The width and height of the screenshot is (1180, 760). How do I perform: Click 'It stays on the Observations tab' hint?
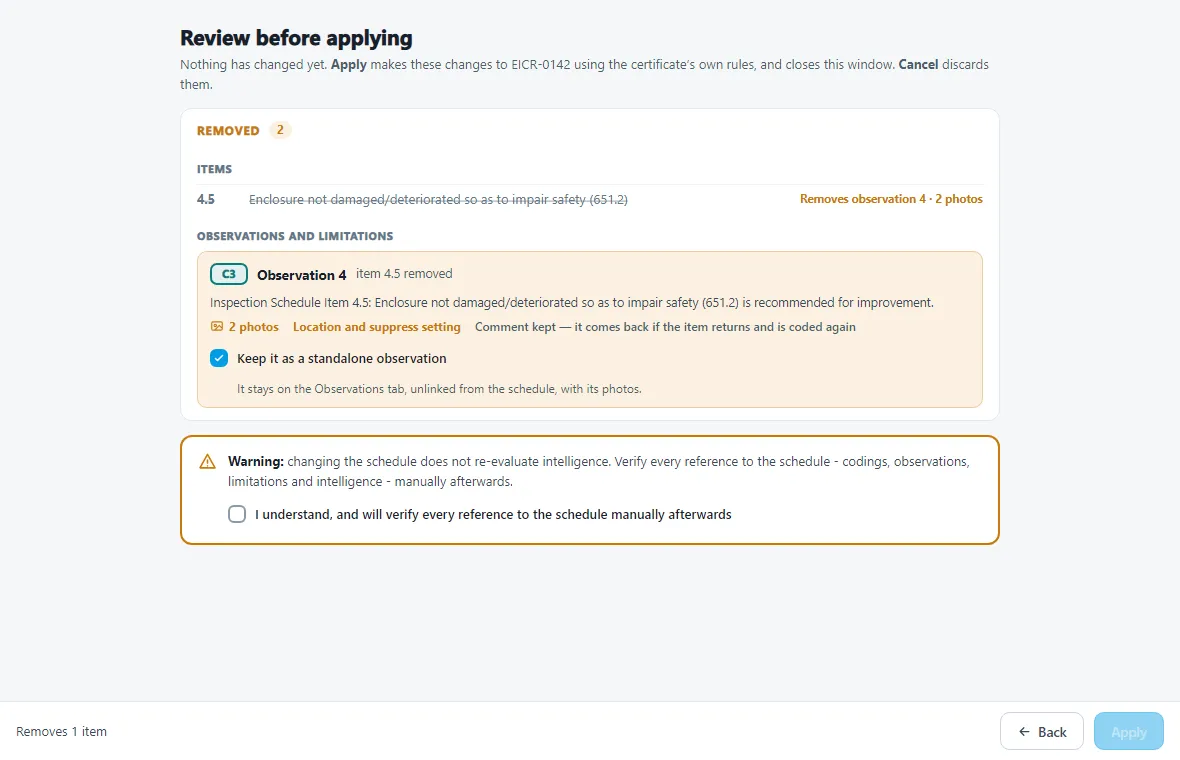(x=439, y=389)
